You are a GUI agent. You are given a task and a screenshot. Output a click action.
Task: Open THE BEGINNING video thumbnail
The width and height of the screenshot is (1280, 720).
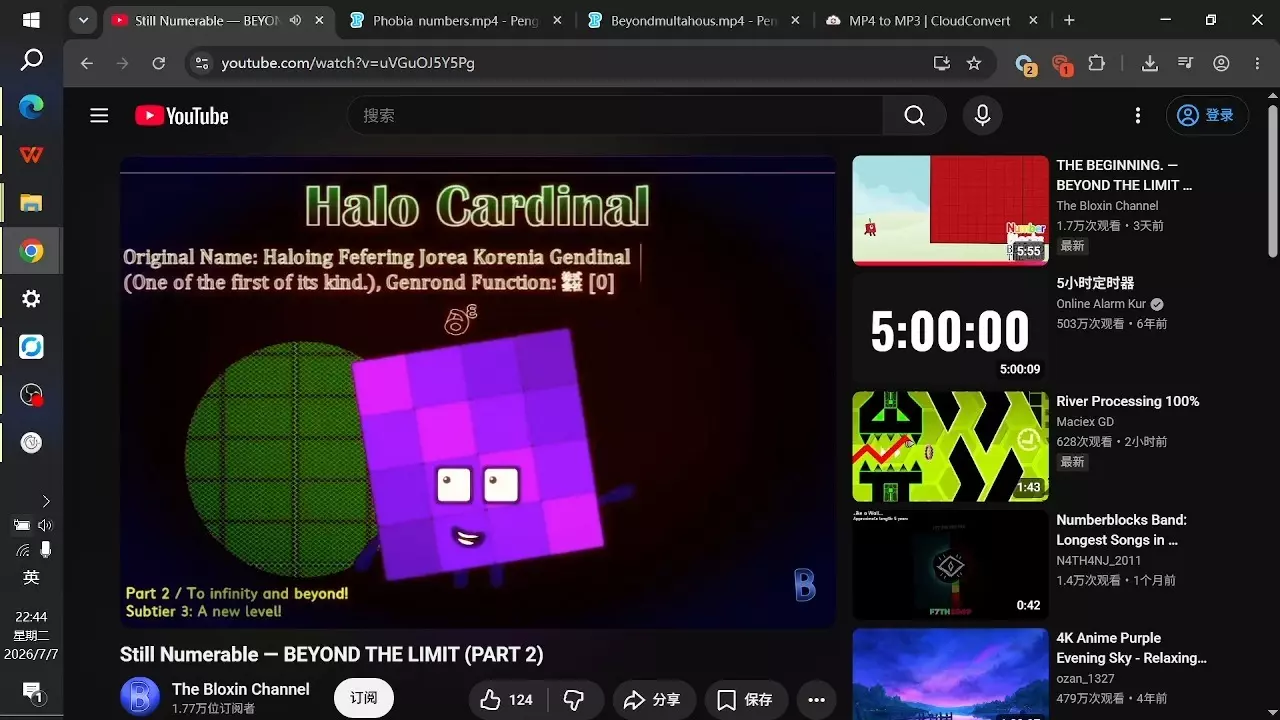[950, 210]
